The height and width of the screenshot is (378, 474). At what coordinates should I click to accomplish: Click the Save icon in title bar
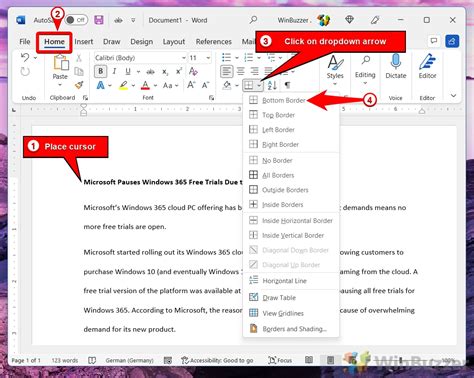[x=99, y=20]
